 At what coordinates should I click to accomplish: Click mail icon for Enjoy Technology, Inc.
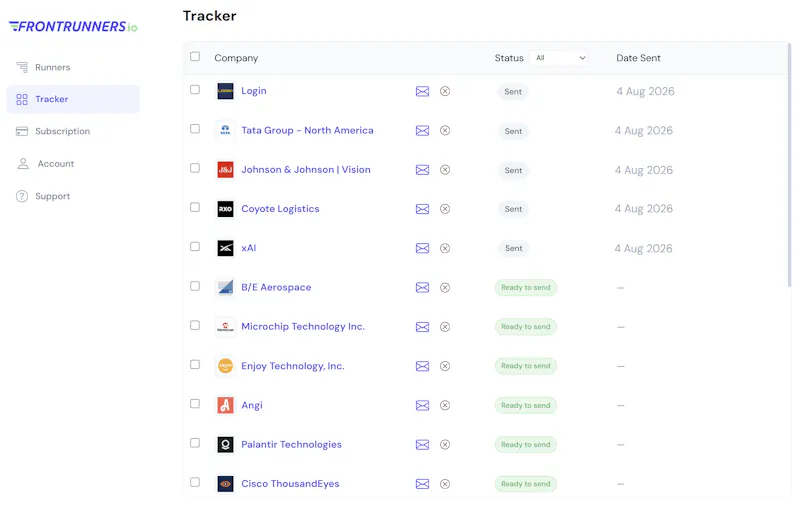(422, 366)
